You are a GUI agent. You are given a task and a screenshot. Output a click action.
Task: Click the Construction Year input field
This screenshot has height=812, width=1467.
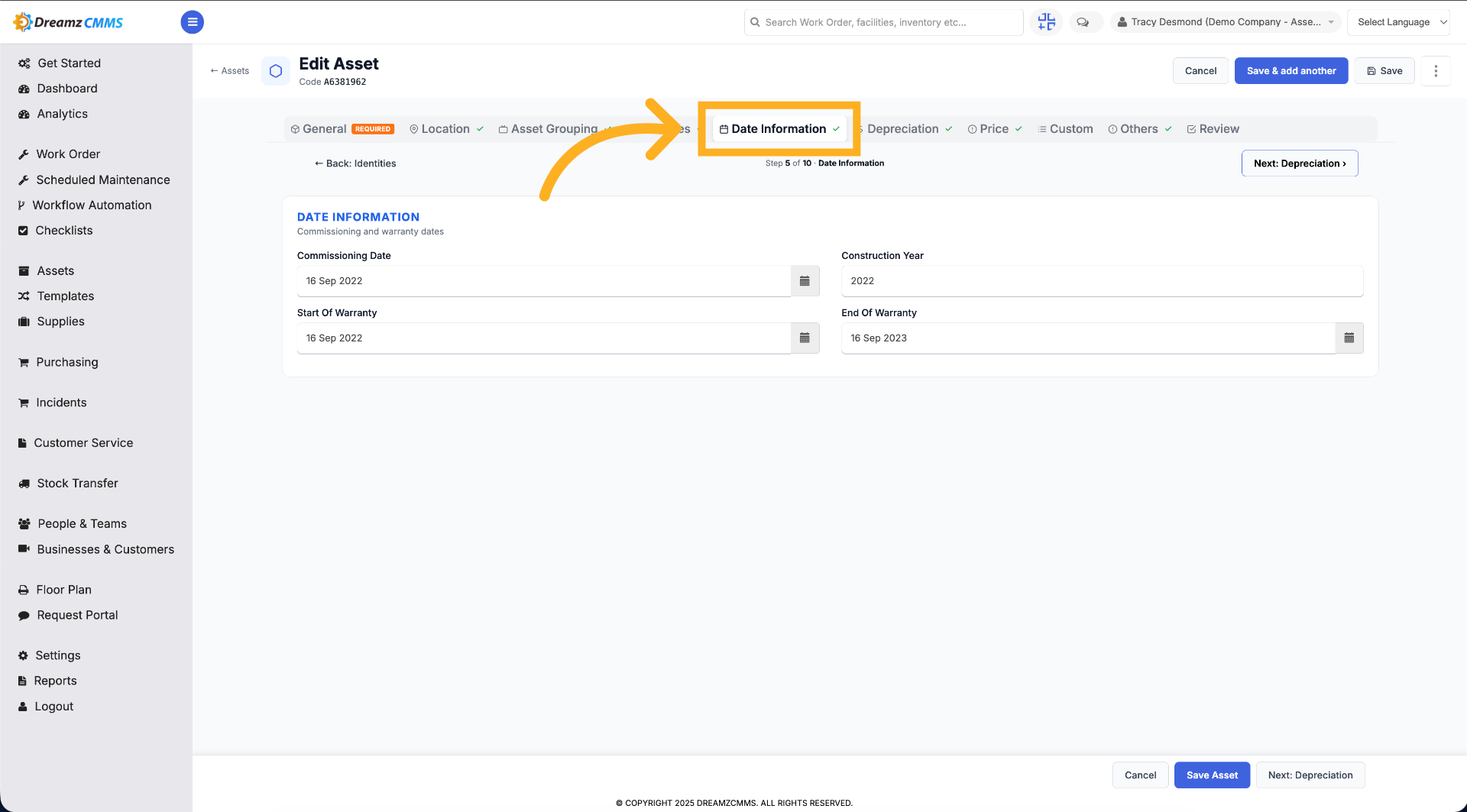(1102, 281)
